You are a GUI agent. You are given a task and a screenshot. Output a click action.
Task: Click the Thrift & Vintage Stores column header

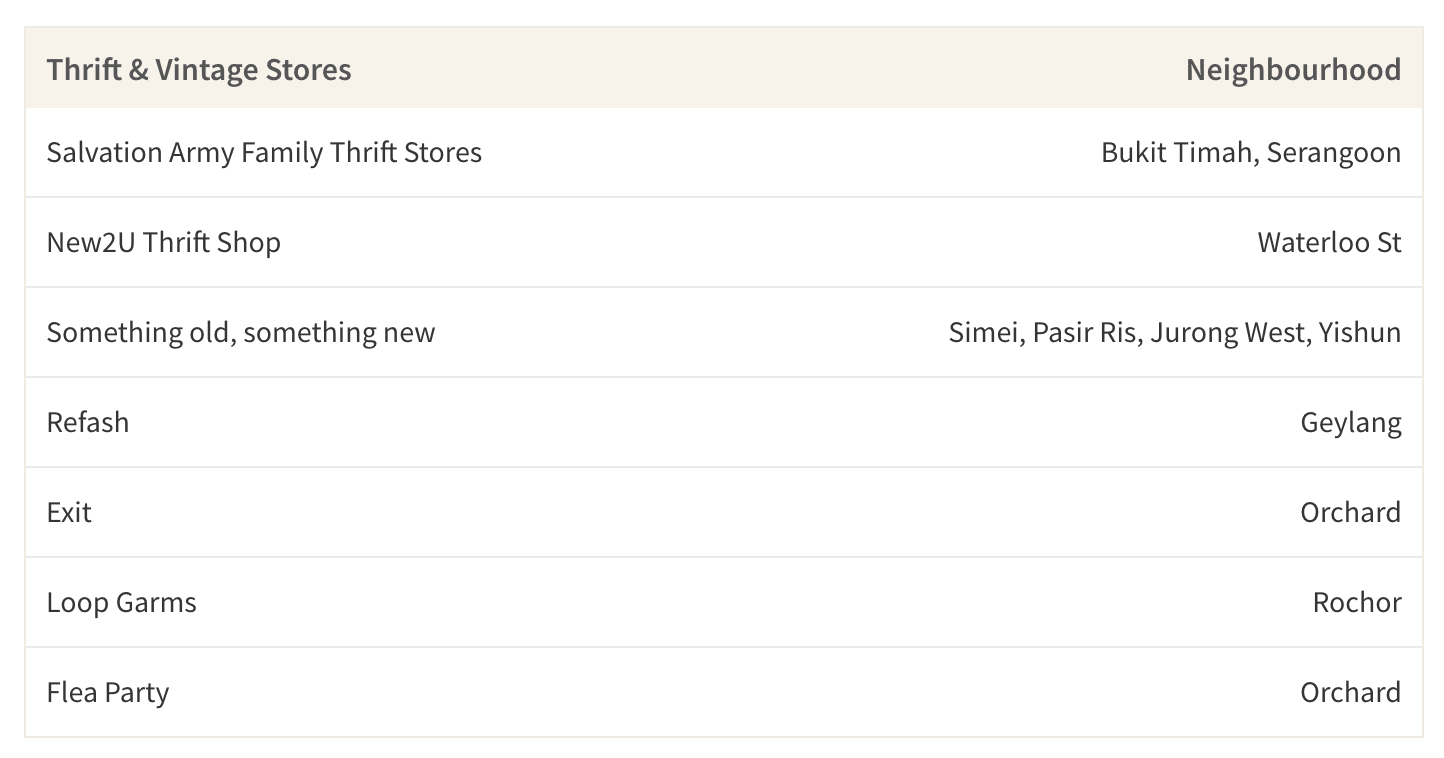point(199,70)
